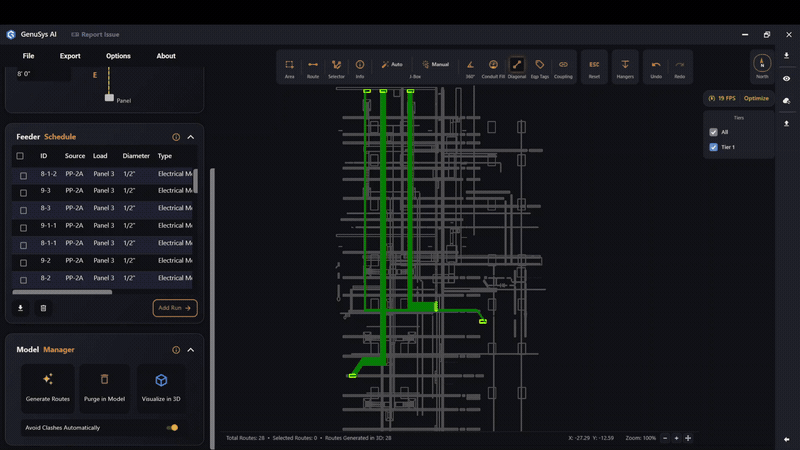Toggle the All tiers checkbox
The width and height of the screenshot is (800, 450).
[x=713, y=132]
